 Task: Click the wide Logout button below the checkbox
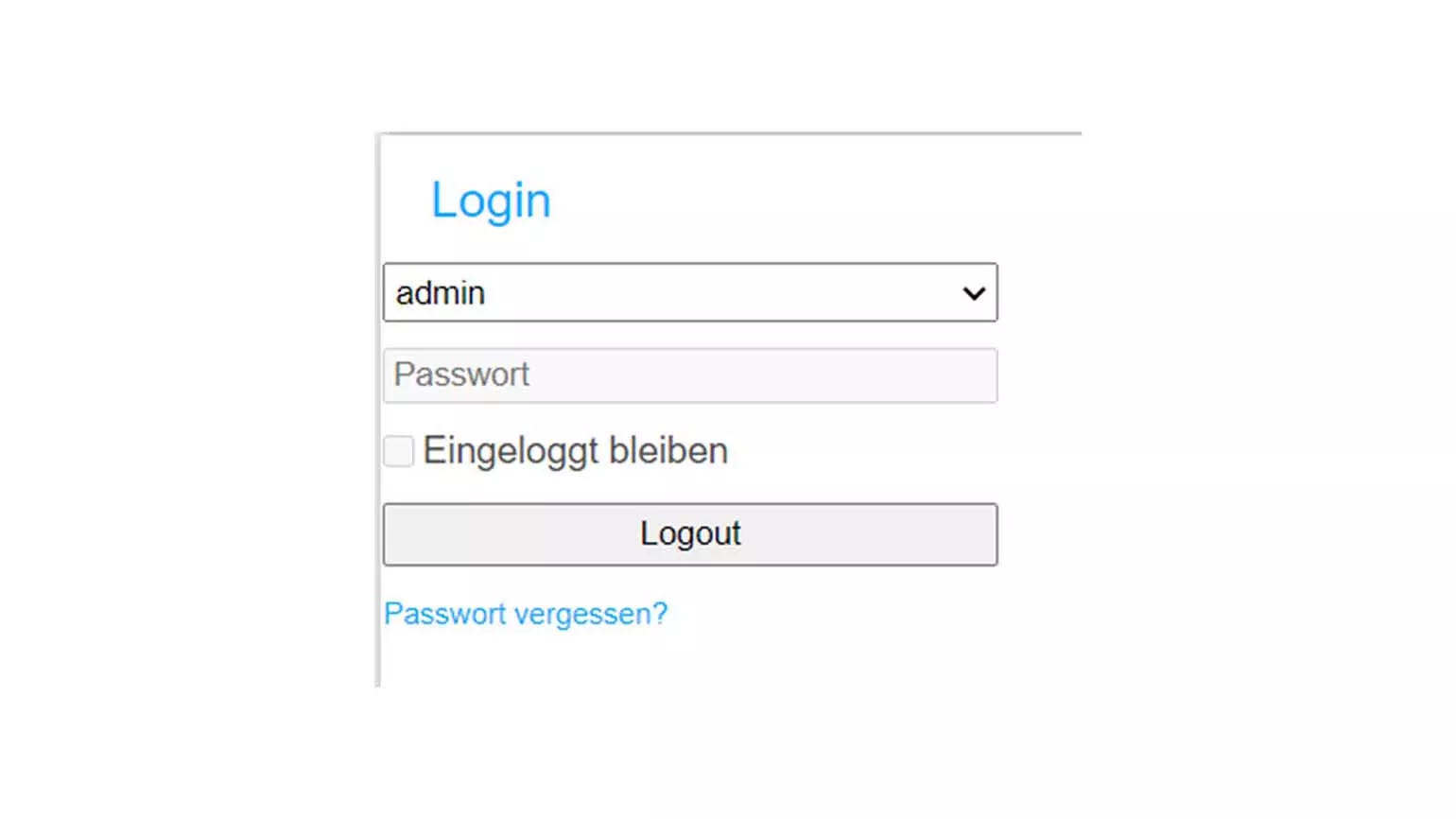pyautogui.click(x=689, y=534)
